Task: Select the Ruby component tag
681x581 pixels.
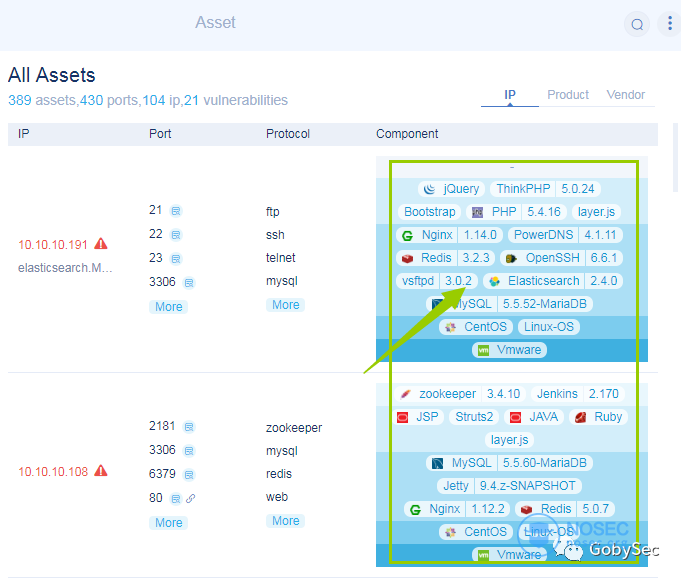Action: tap(598, 417)
